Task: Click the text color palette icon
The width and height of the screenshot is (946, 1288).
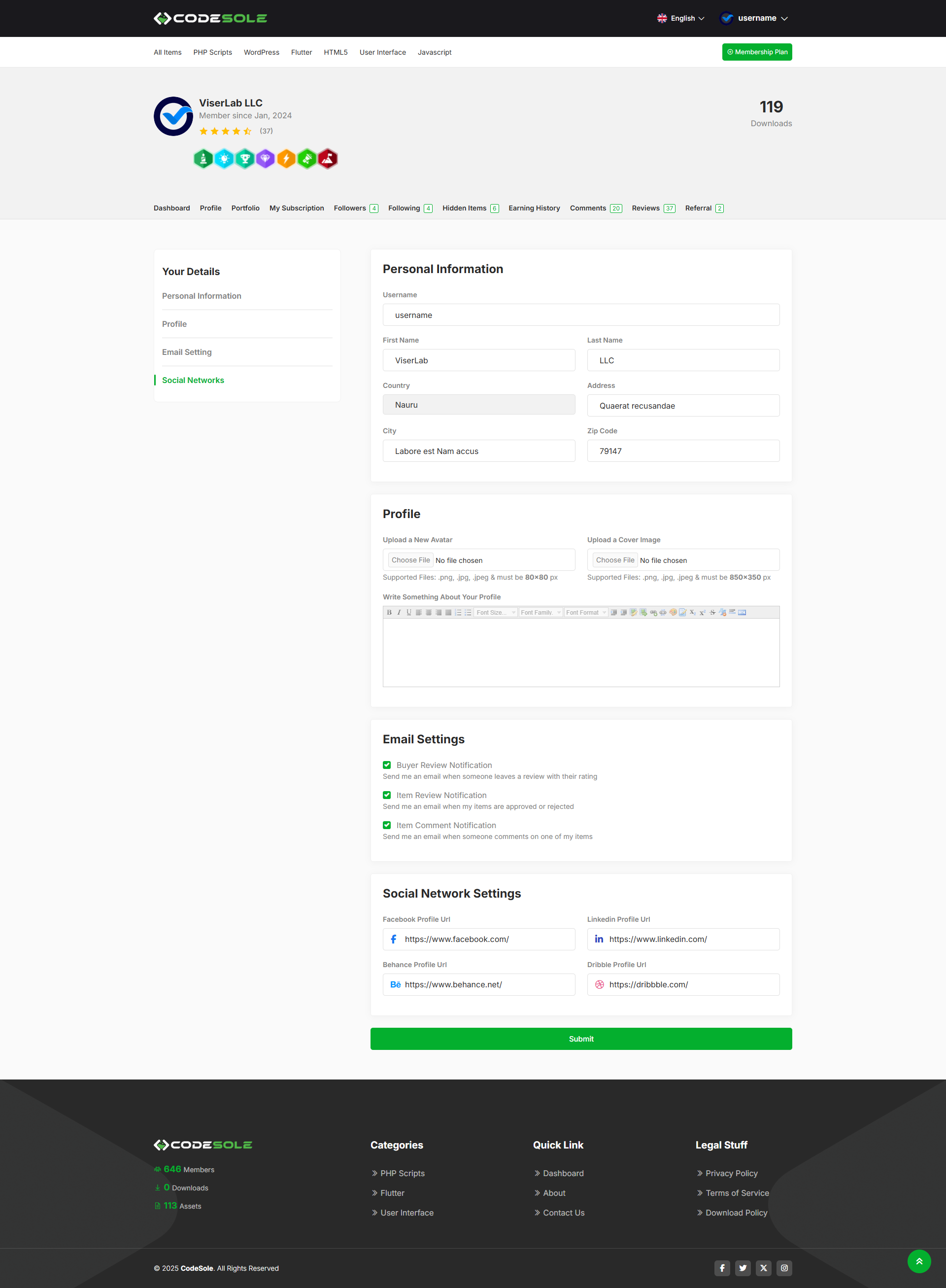Action: pos(673,613)
